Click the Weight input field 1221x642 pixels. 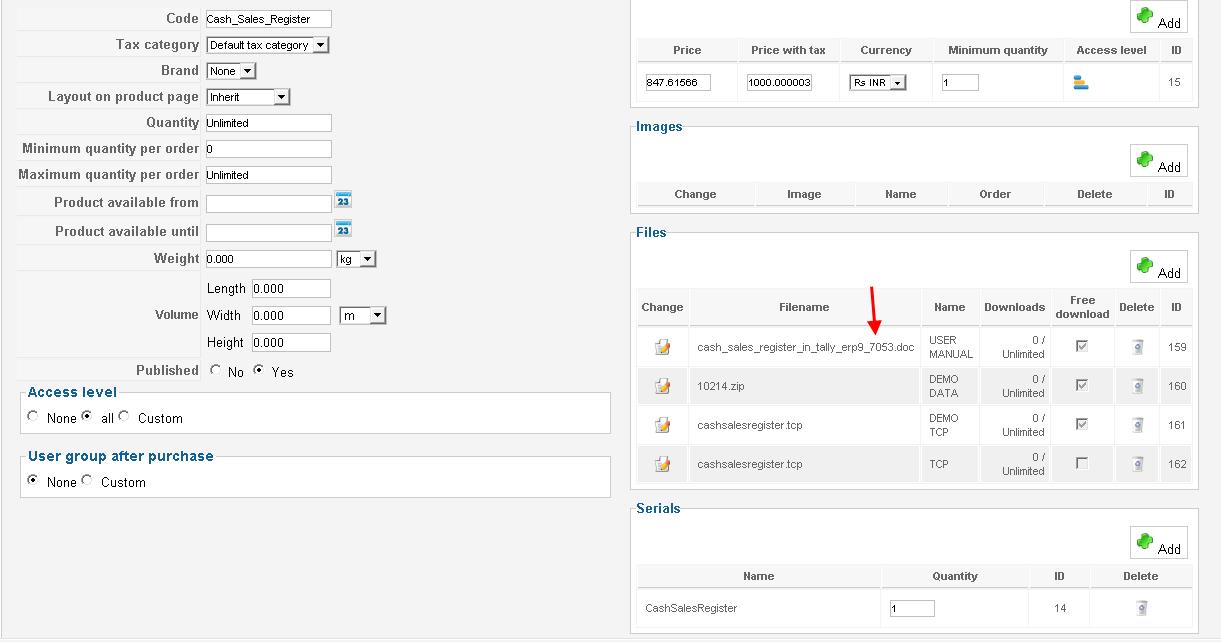click(x=268, y=259)
